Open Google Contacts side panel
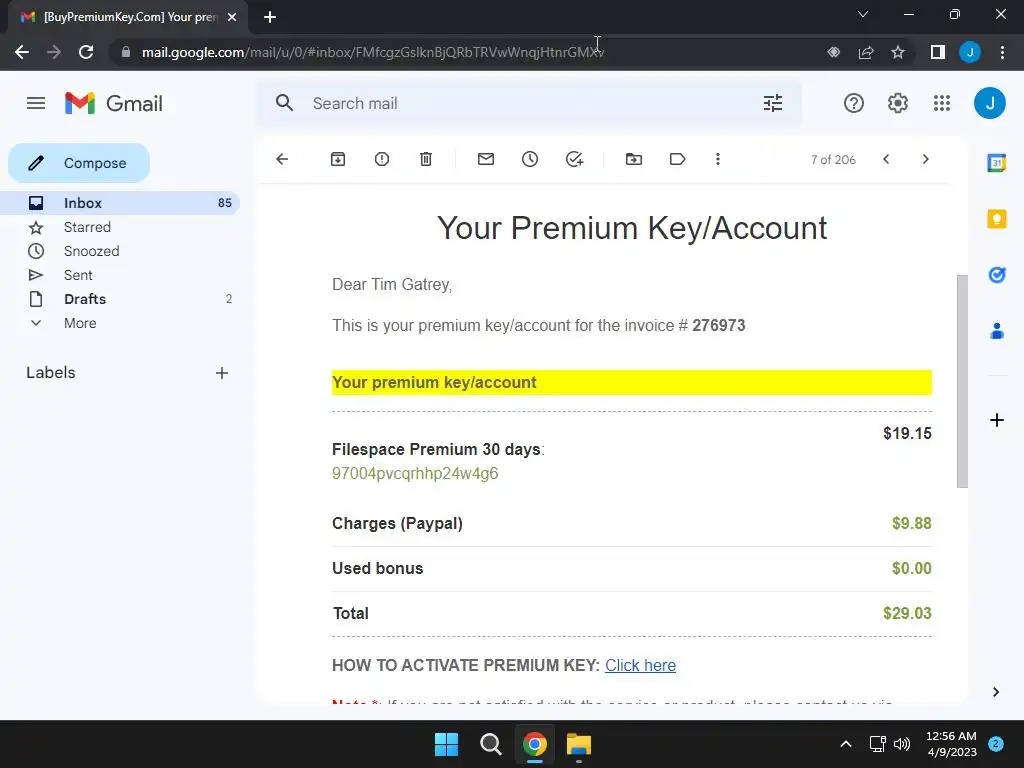The width and height of the screenshot is (1024, 768). [x=997, y=331]
